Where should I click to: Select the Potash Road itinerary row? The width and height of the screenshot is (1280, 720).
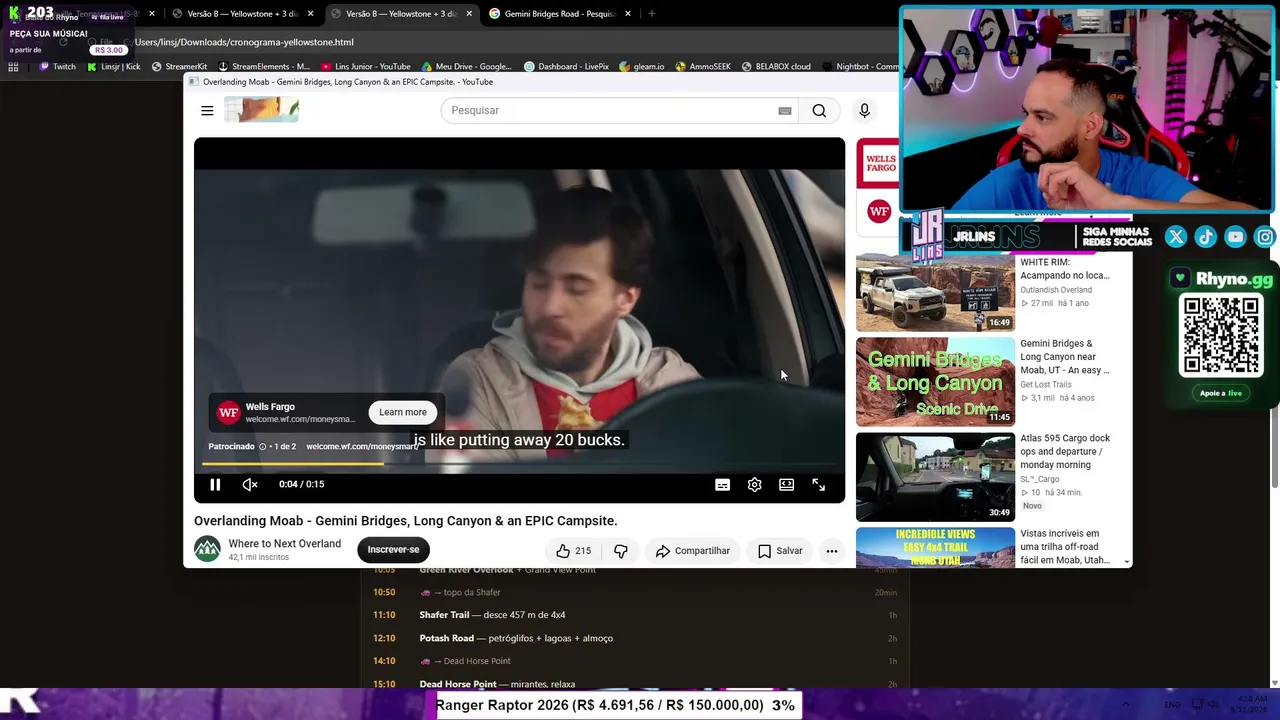[x=635, y=638]
